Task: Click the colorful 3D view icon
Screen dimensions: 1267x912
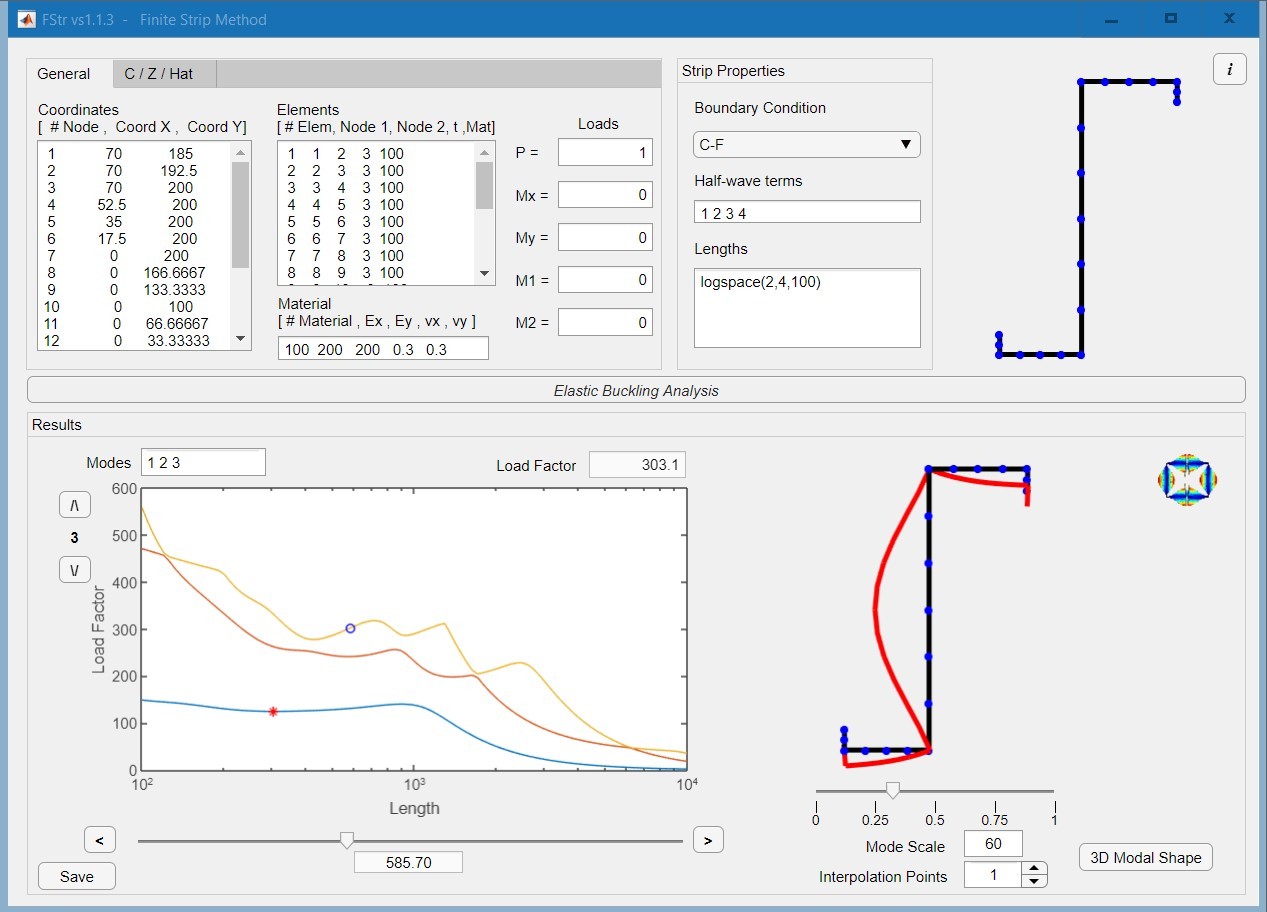Action: (1187, 479)
